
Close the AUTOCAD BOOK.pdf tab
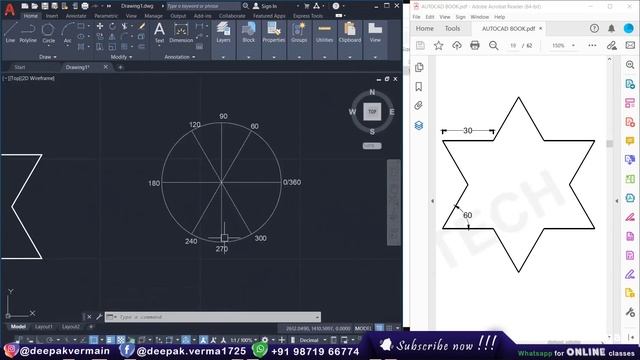tap(541, 29)
